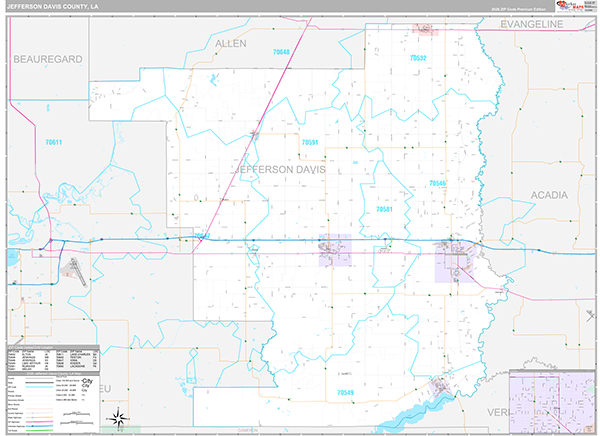The height and width of the screenshot is (436, 600).
Task: Click the compass rose north arrow
Action: [x=119, y=416]
